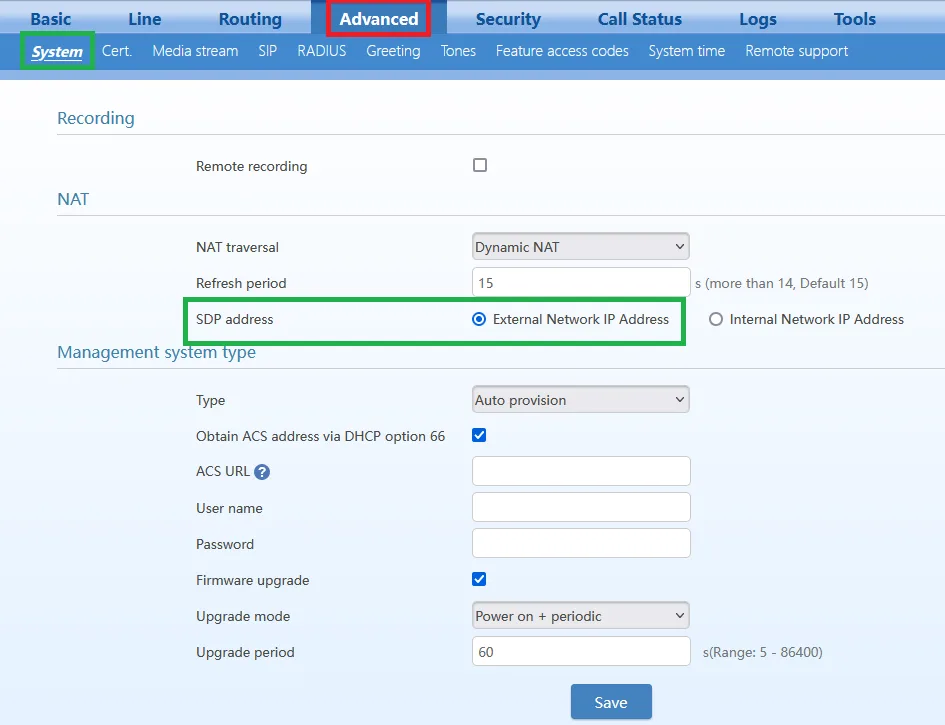This screenshot has width=945, height=725.
Task: Go to Feature access codes
Action: coord(562,51)
